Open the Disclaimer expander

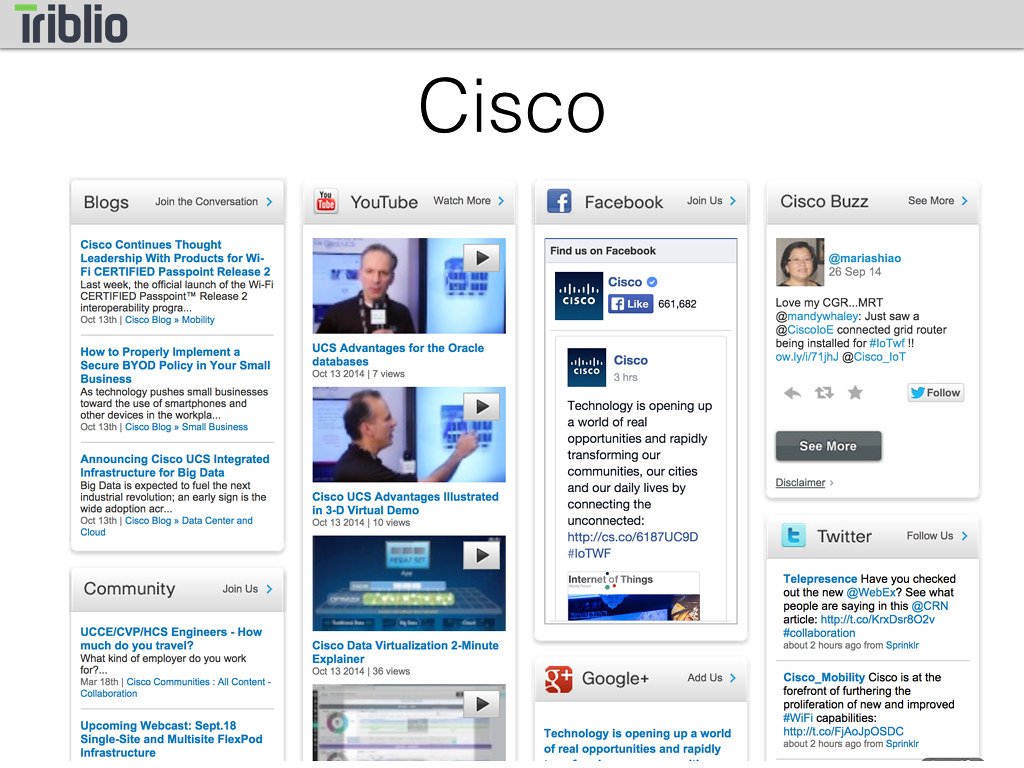(x=801, y=482)
